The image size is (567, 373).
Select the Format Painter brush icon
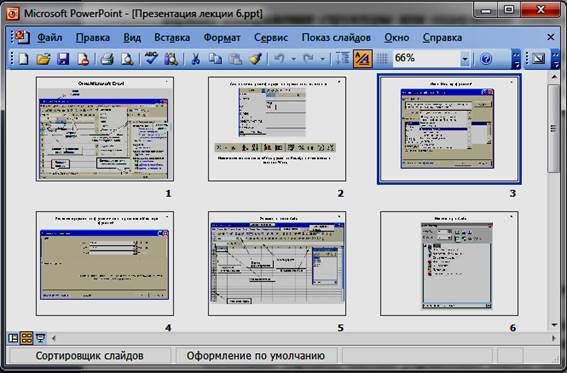(x=256, y=59)
